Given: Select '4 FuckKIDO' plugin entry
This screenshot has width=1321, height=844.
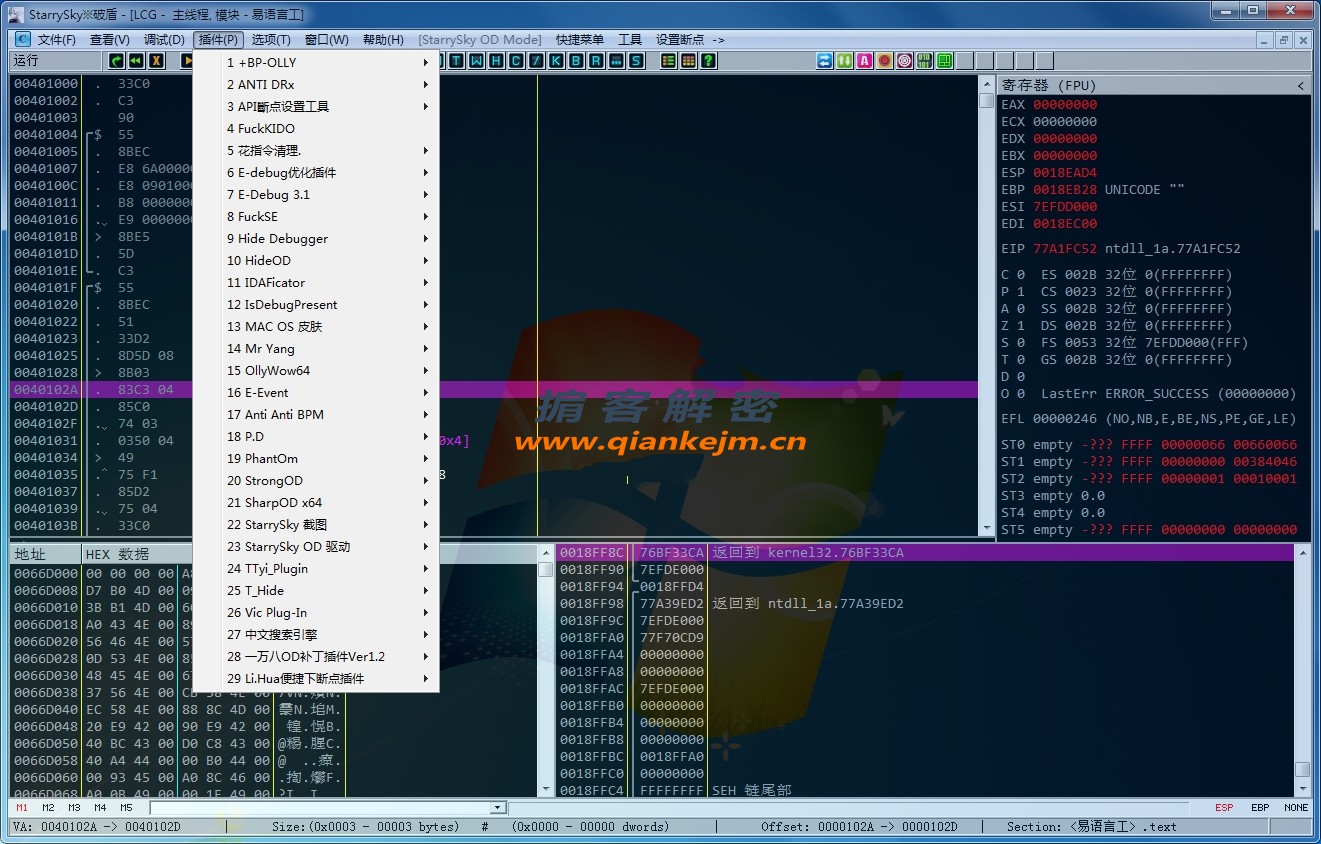Looking at the screenshot, I should coord(316,128).
